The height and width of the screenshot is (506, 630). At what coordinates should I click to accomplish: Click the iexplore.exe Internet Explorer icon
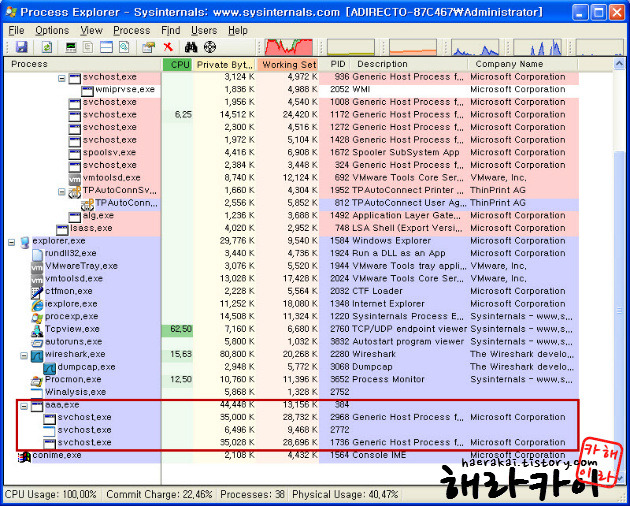(37, 305)
